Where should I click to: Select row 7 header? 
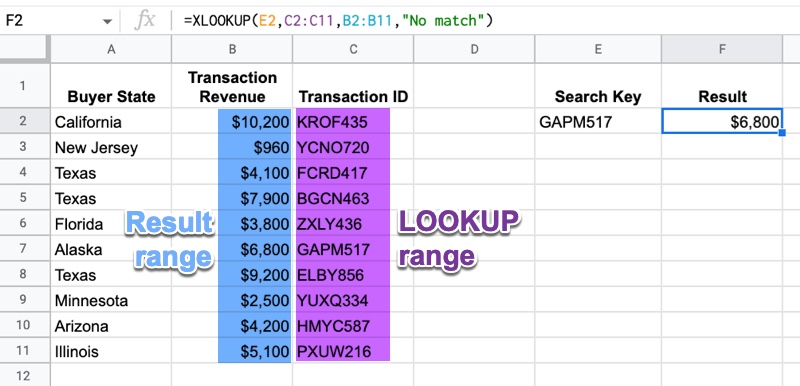point(23,249)
